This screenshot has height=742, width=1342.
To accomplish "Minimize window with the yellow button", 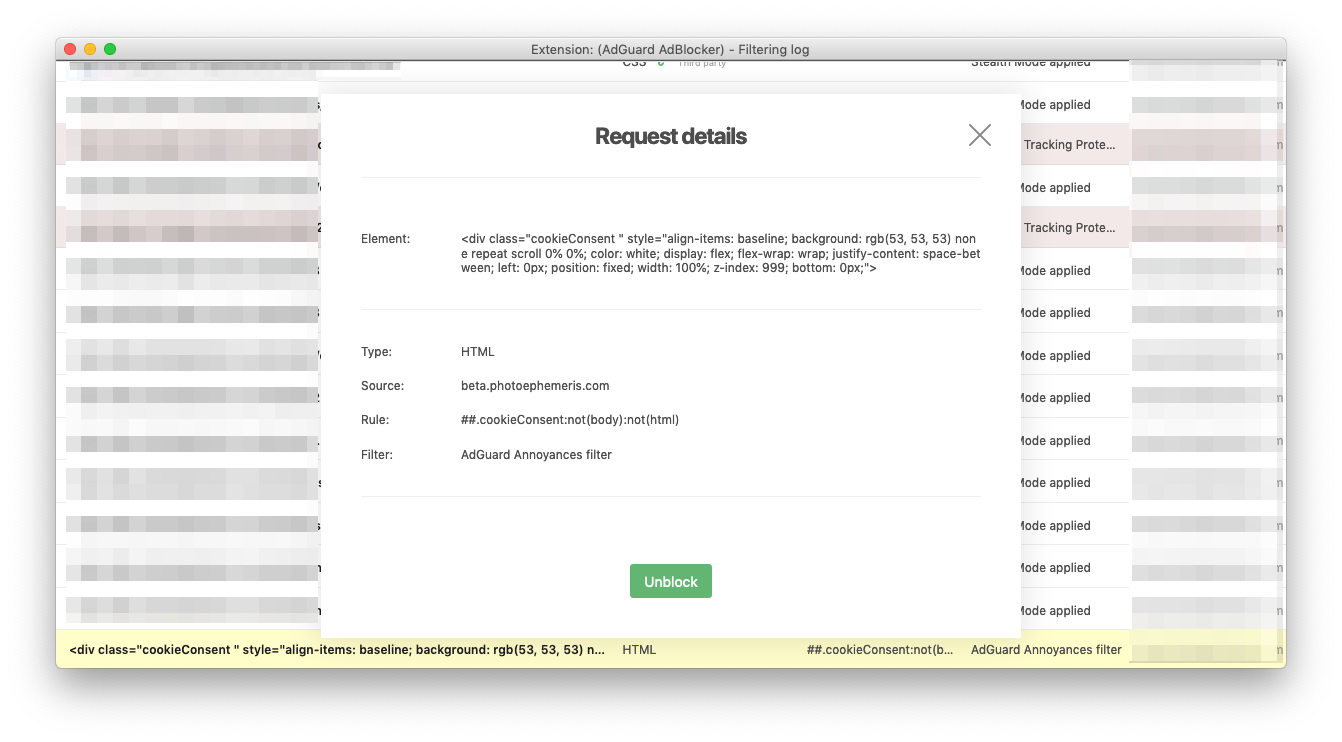I will [90, 49].
